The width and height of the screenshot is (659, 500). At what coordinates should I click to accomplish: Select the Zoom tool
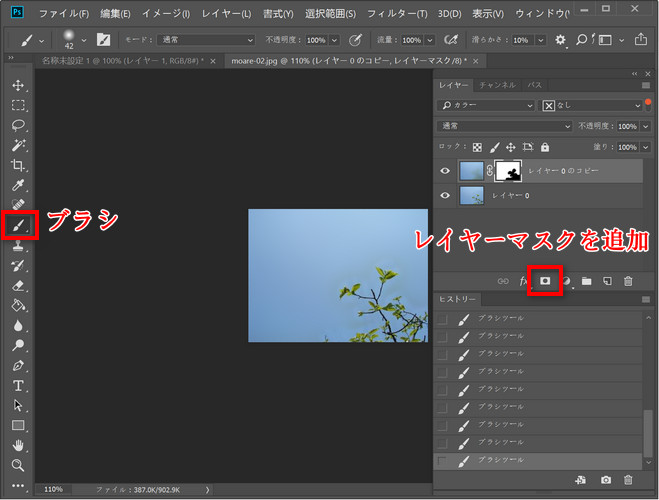[18, 466]
